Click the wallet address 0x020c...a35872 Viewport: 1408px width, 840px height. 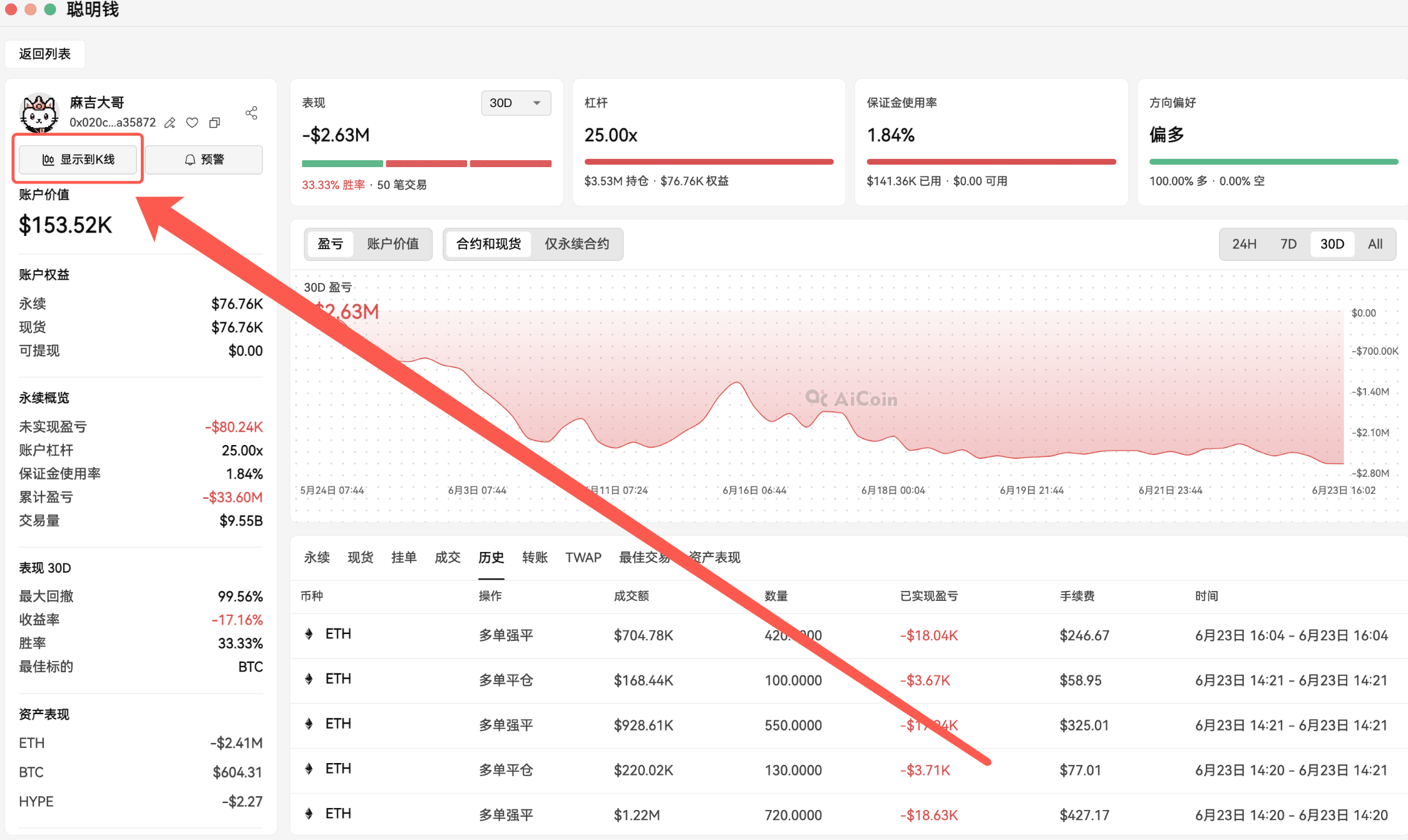pos(113,123)
